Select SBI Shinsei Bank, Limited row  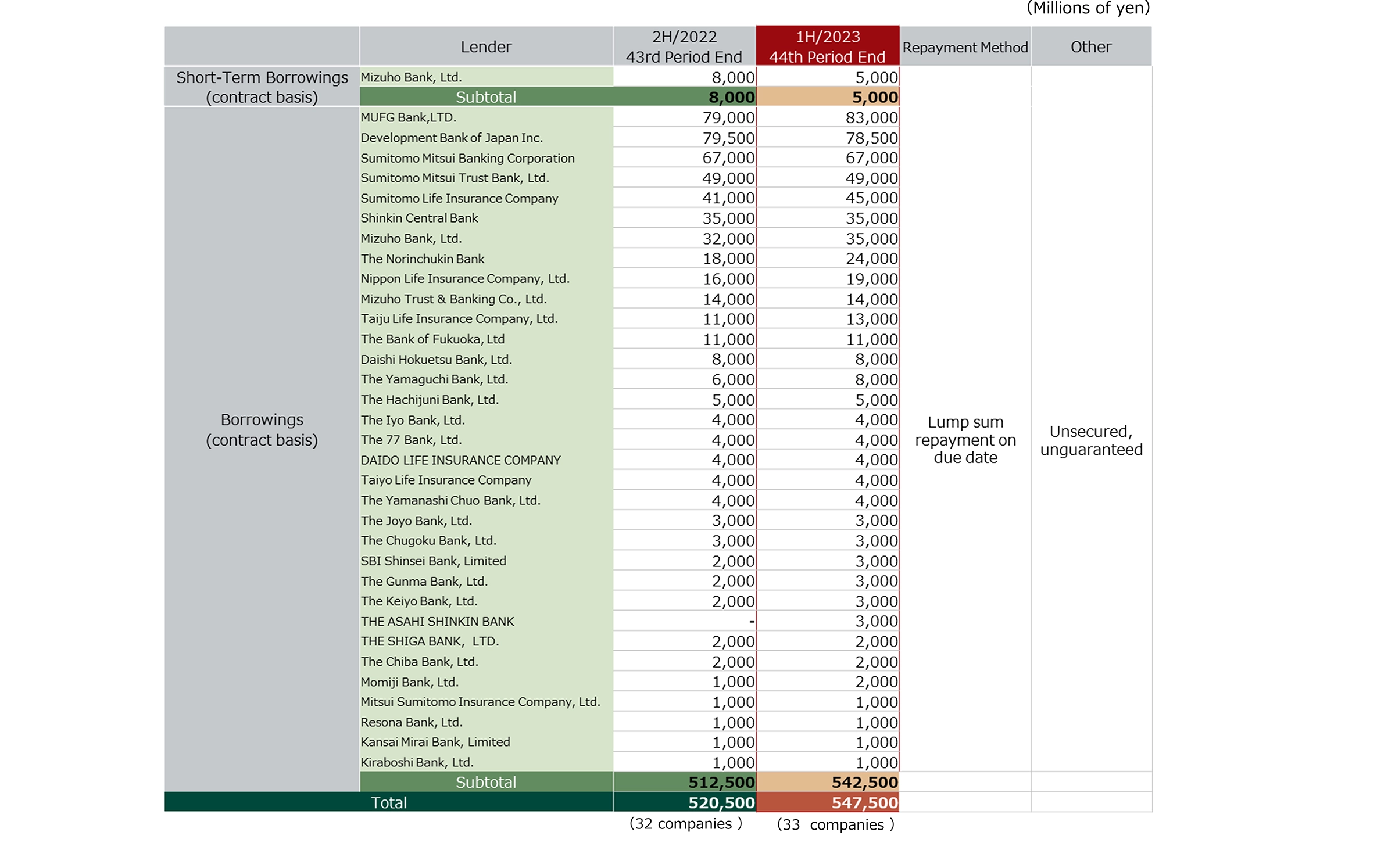tap(629, 561)
